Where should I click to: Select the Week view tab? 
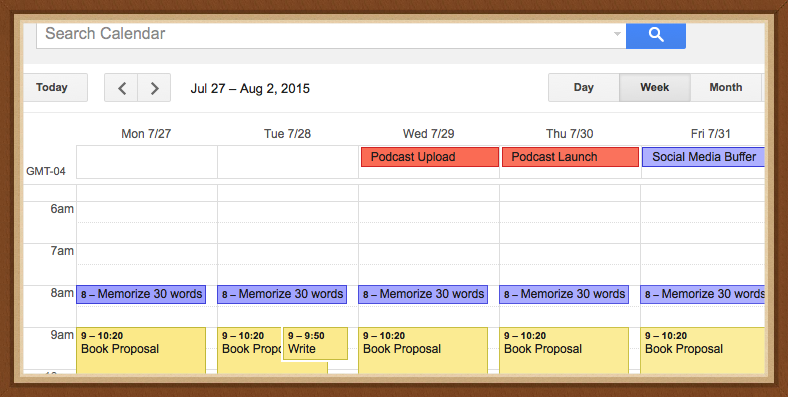pos(655,87)
